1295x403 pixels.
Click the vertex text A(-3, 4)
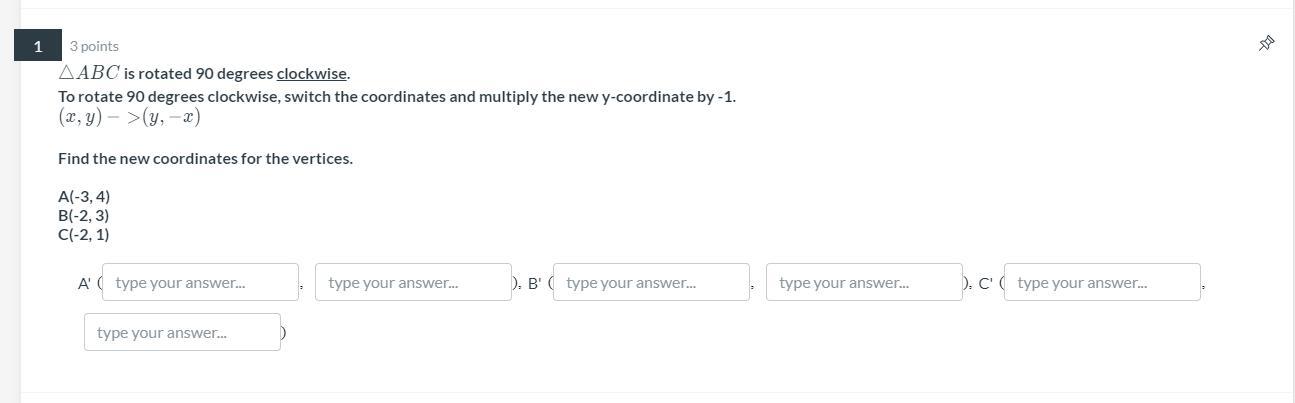(84, 196)
